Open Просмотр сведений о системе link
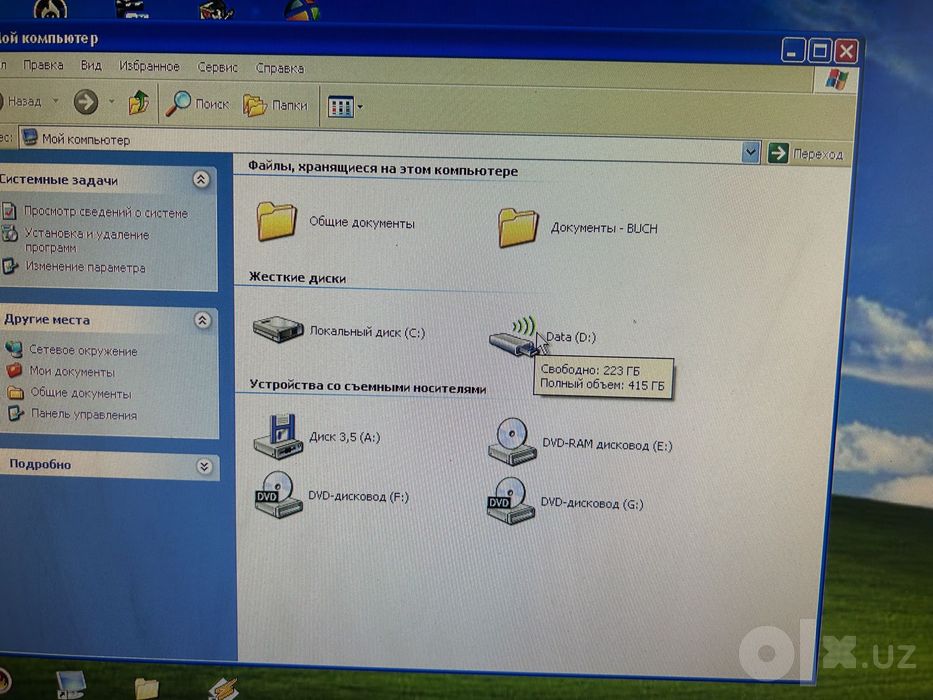 [x=106, y=212]
